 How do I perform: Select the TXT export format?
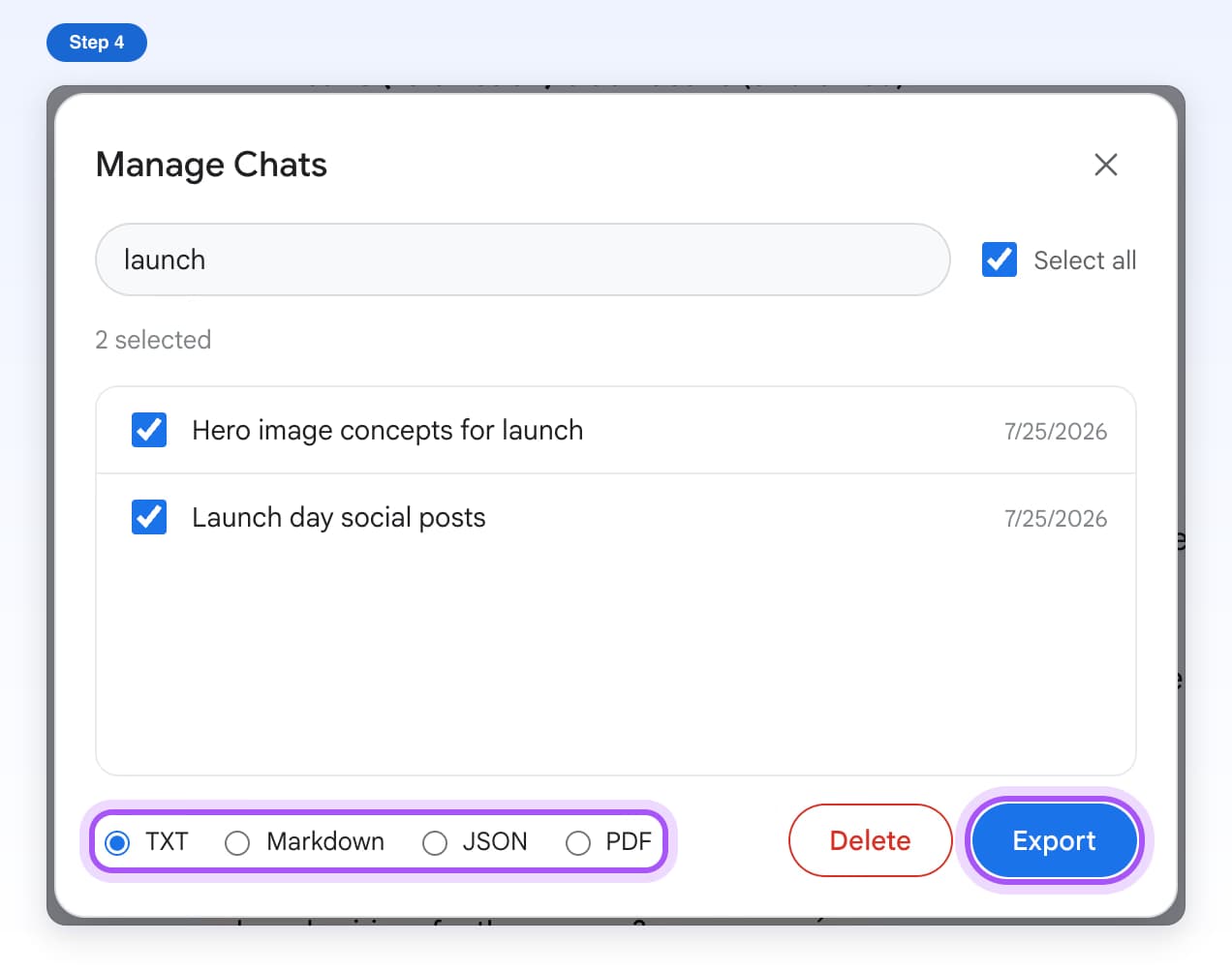117,842
